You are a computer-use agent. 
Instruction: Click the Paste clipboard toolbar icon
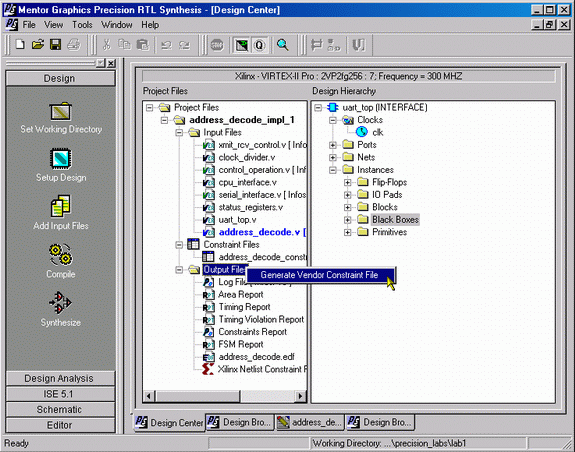143,45
